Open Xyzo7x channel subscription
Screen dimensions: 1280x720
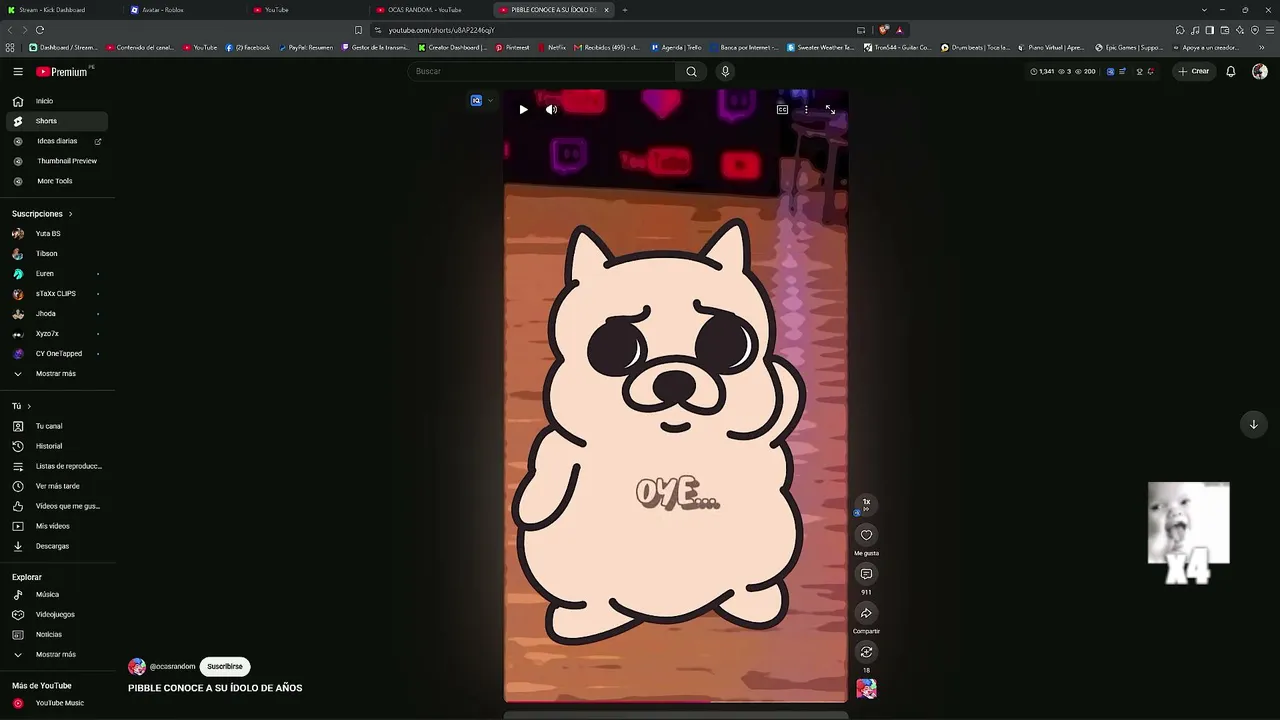(x=57, y=334)
